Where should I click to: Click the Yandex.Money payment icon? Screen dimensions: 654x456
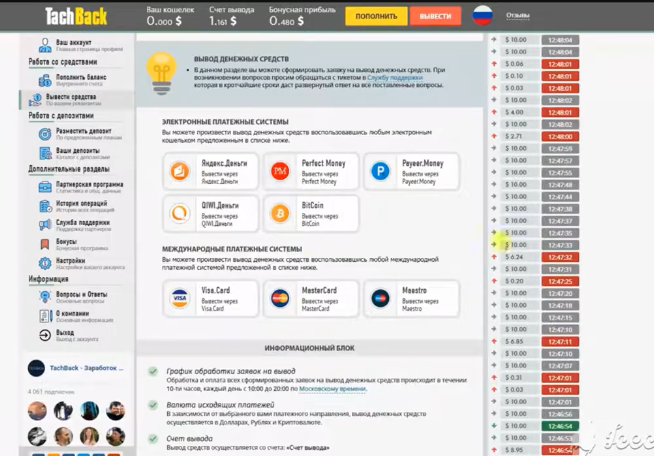(x=180, y=172)
